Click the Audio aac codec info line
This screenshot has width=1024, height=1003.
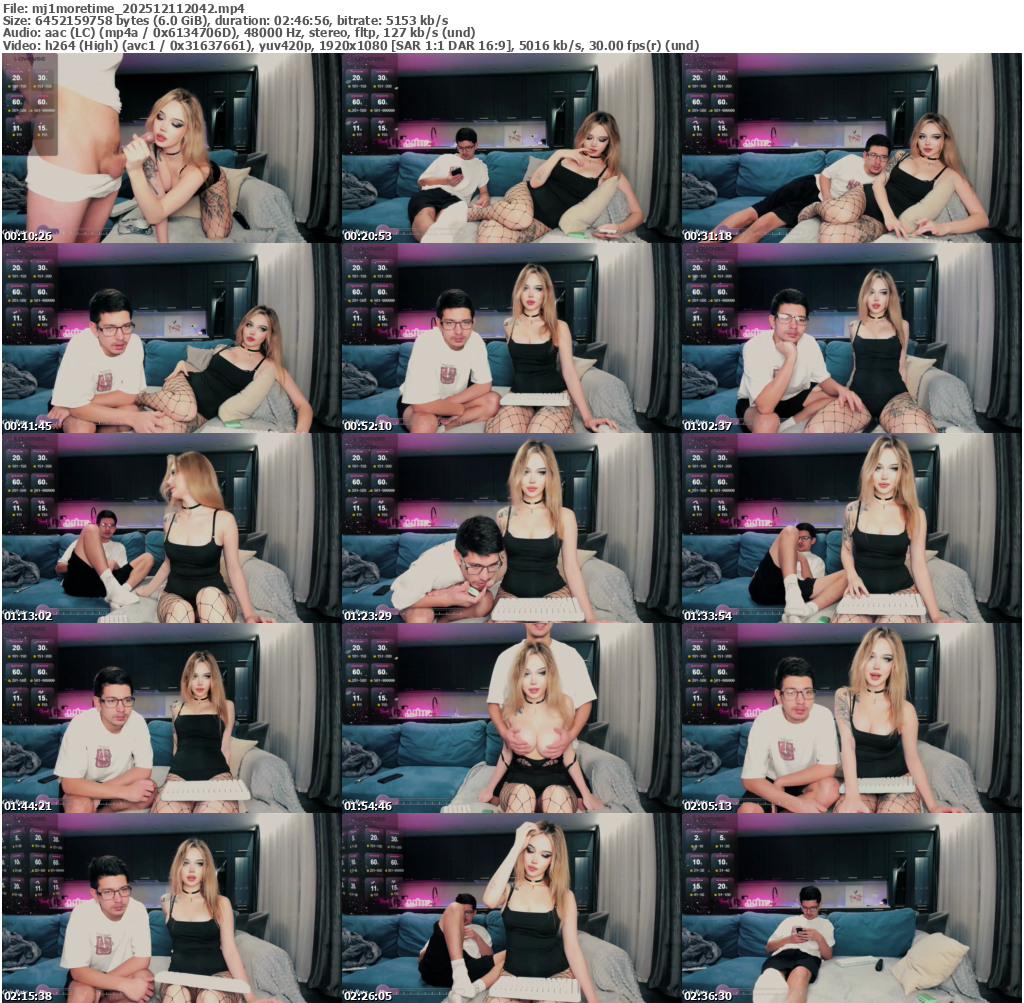point(239,33)
